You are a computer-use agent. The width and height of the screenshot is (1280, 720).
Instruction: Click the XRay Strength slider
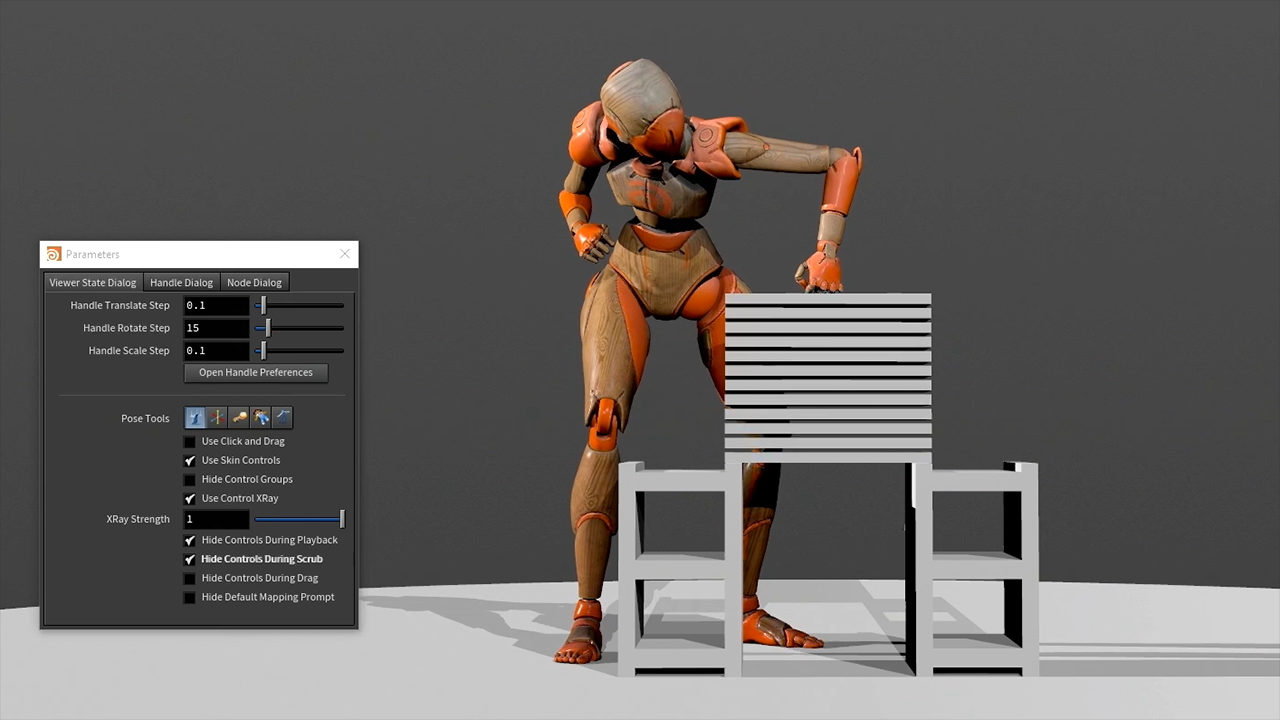(x=298, y=519)
